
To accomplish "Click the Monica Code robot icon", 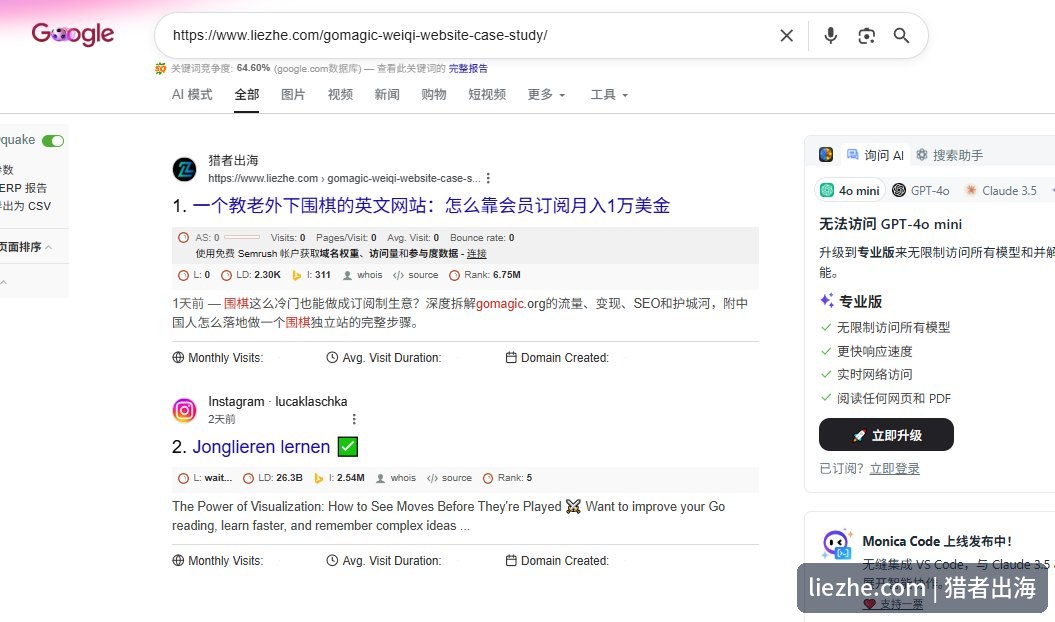I will [x=836, y=544].
